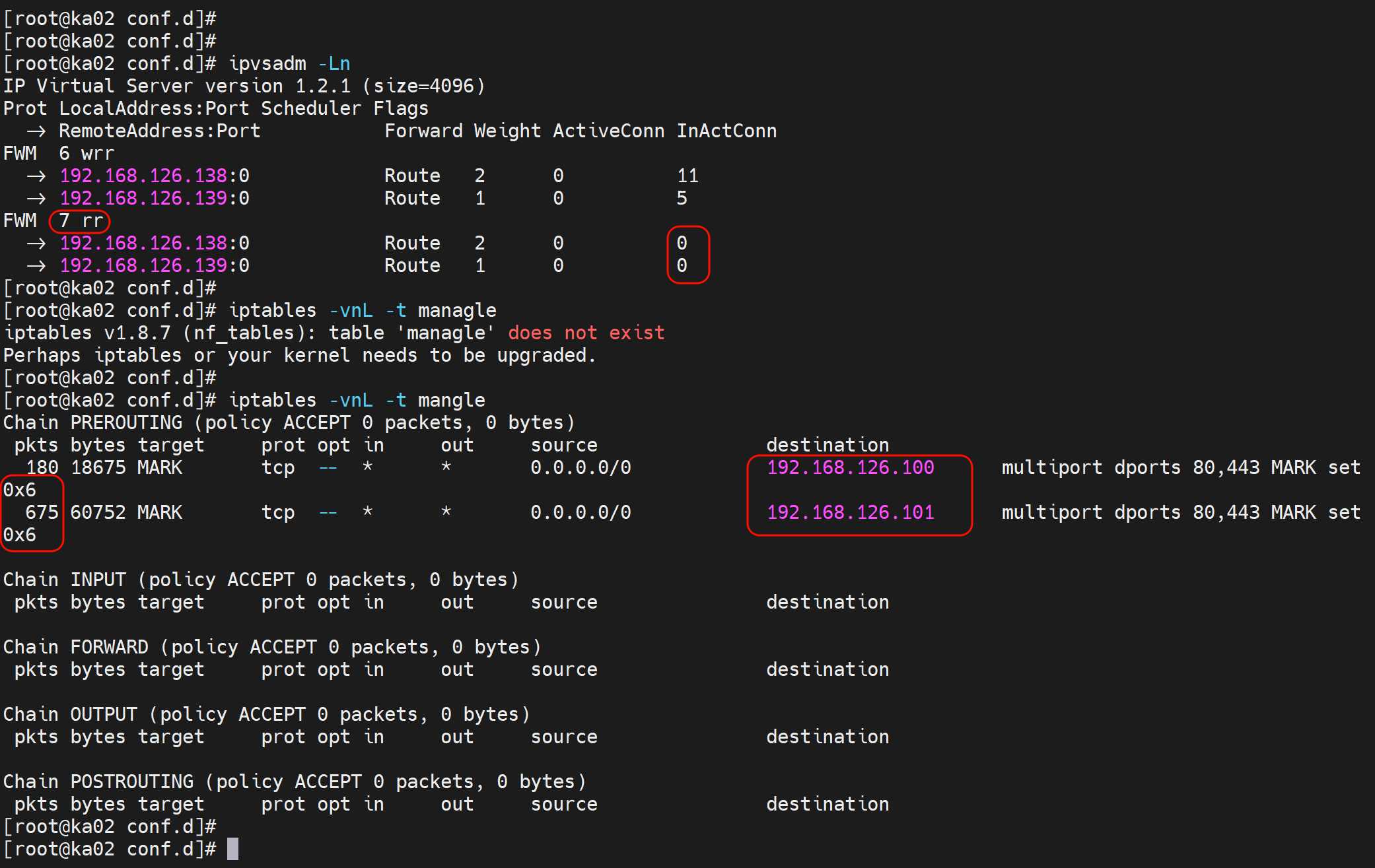Click 'FWM 6 wrr' line

[59, 153]
